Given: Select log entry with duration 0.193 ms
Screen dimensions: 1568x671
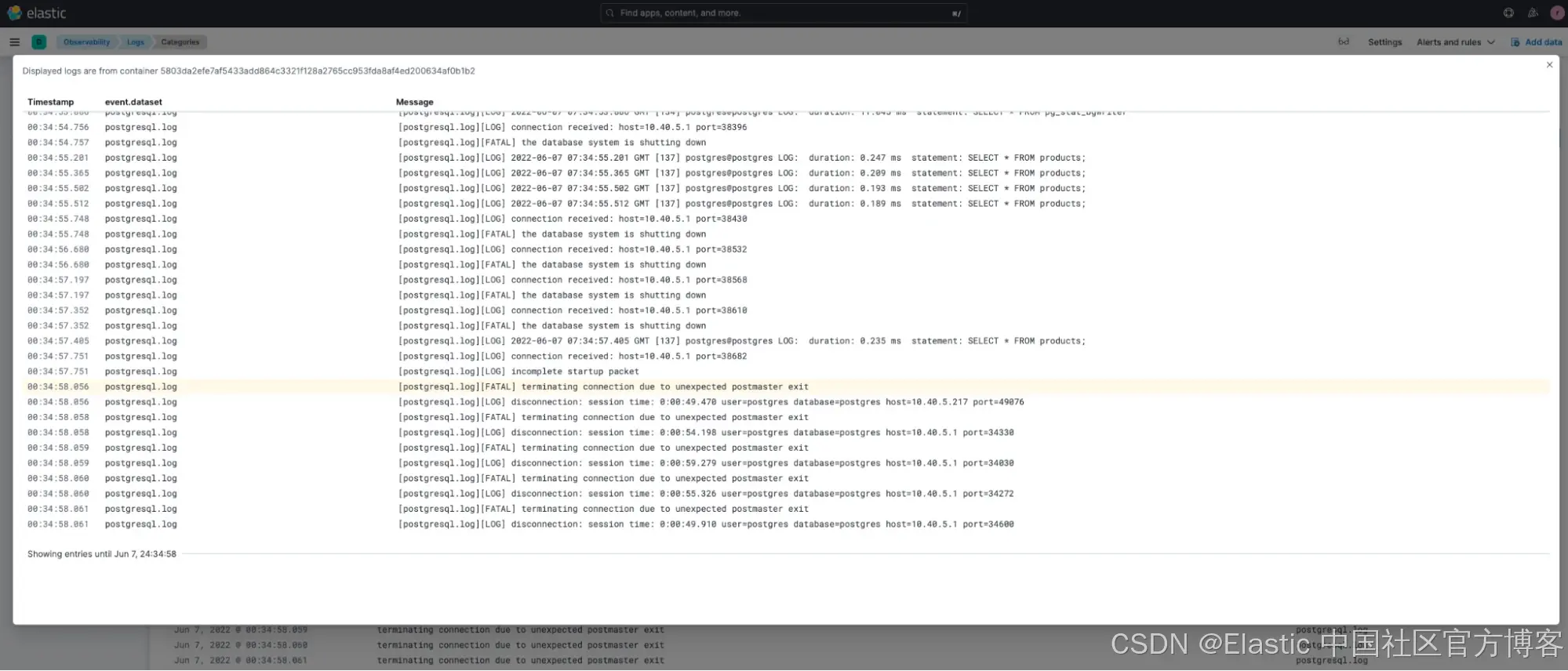Looking at the screenshot, I should coord(742,188).
